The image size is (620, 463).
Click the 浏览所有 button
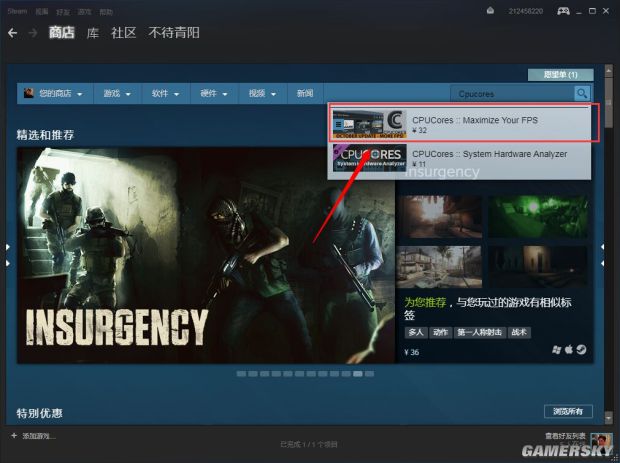click(x=568, y=411)
